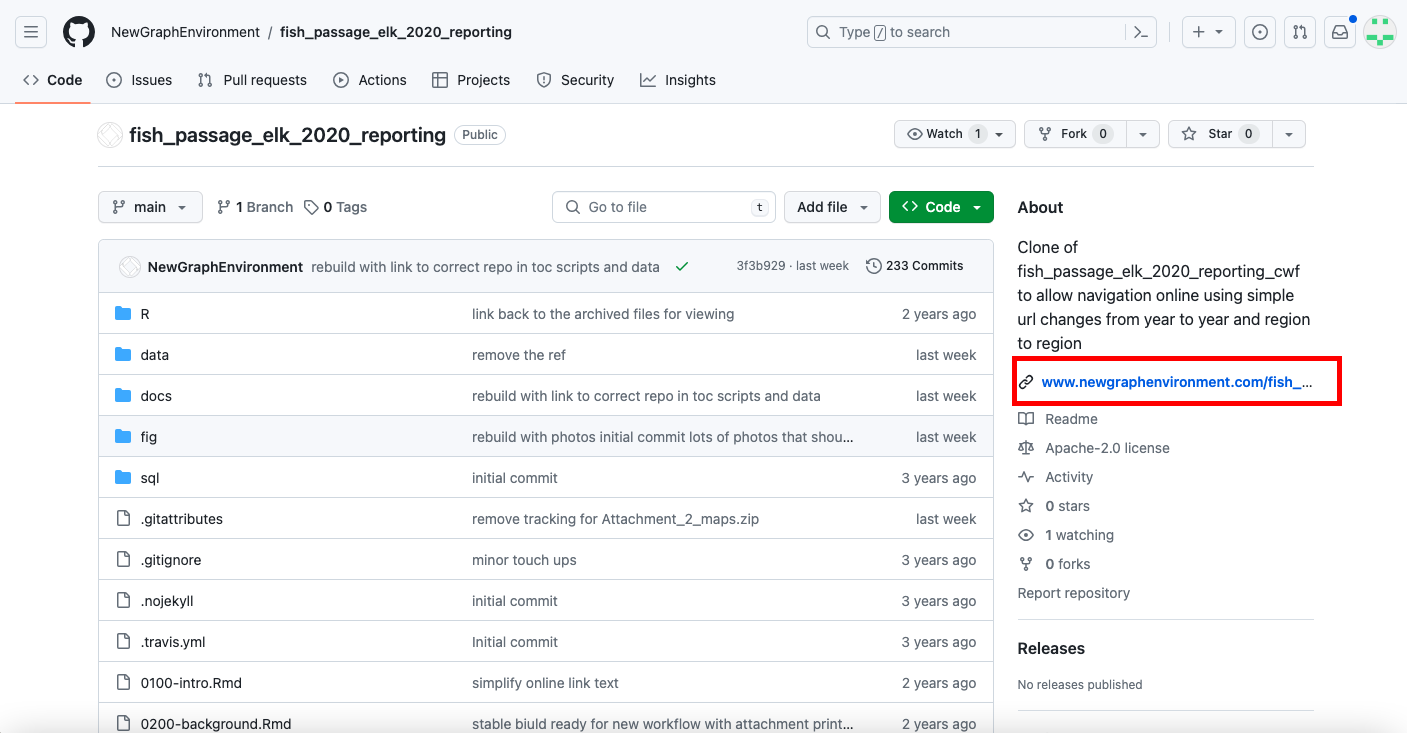Star this repository
1407x733 pixels.
1220,134
